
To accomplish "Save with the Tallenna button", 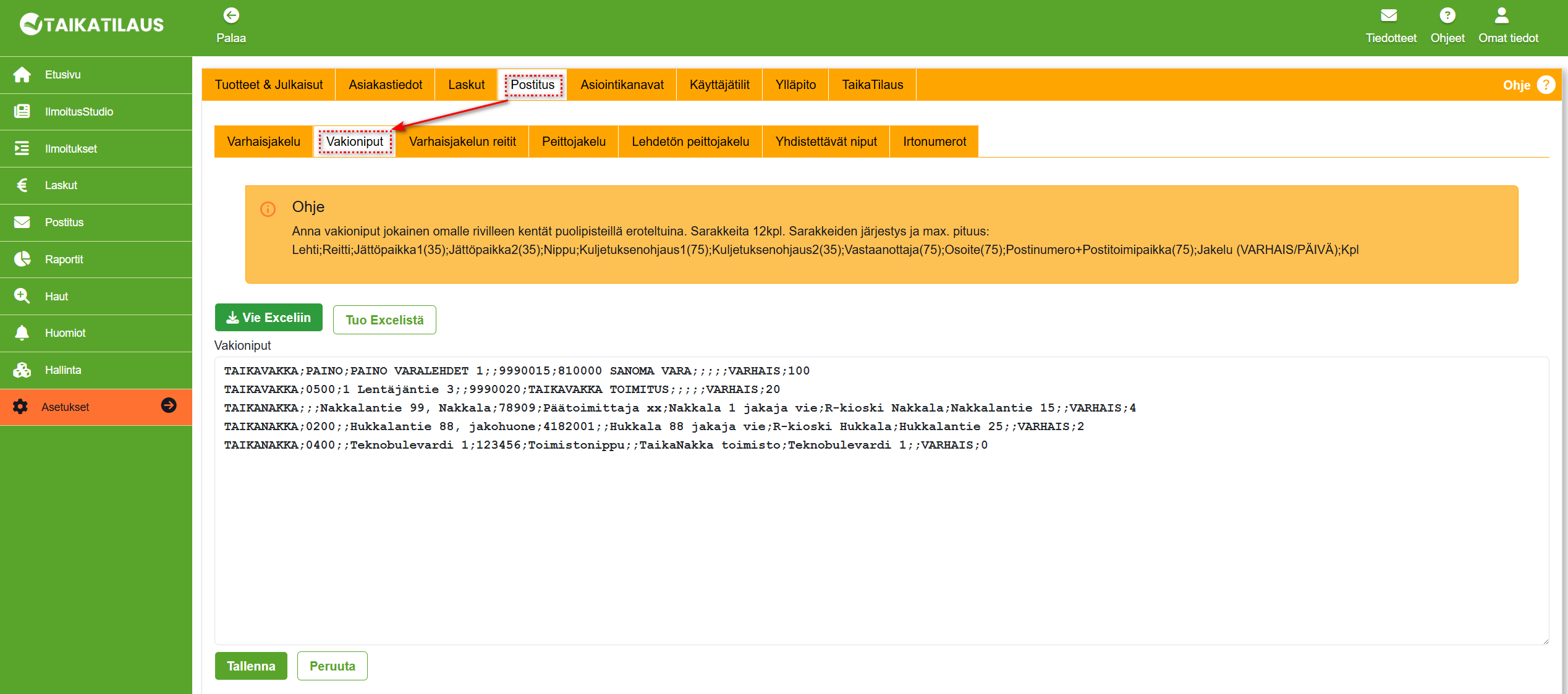I will [x=250, y=666].
